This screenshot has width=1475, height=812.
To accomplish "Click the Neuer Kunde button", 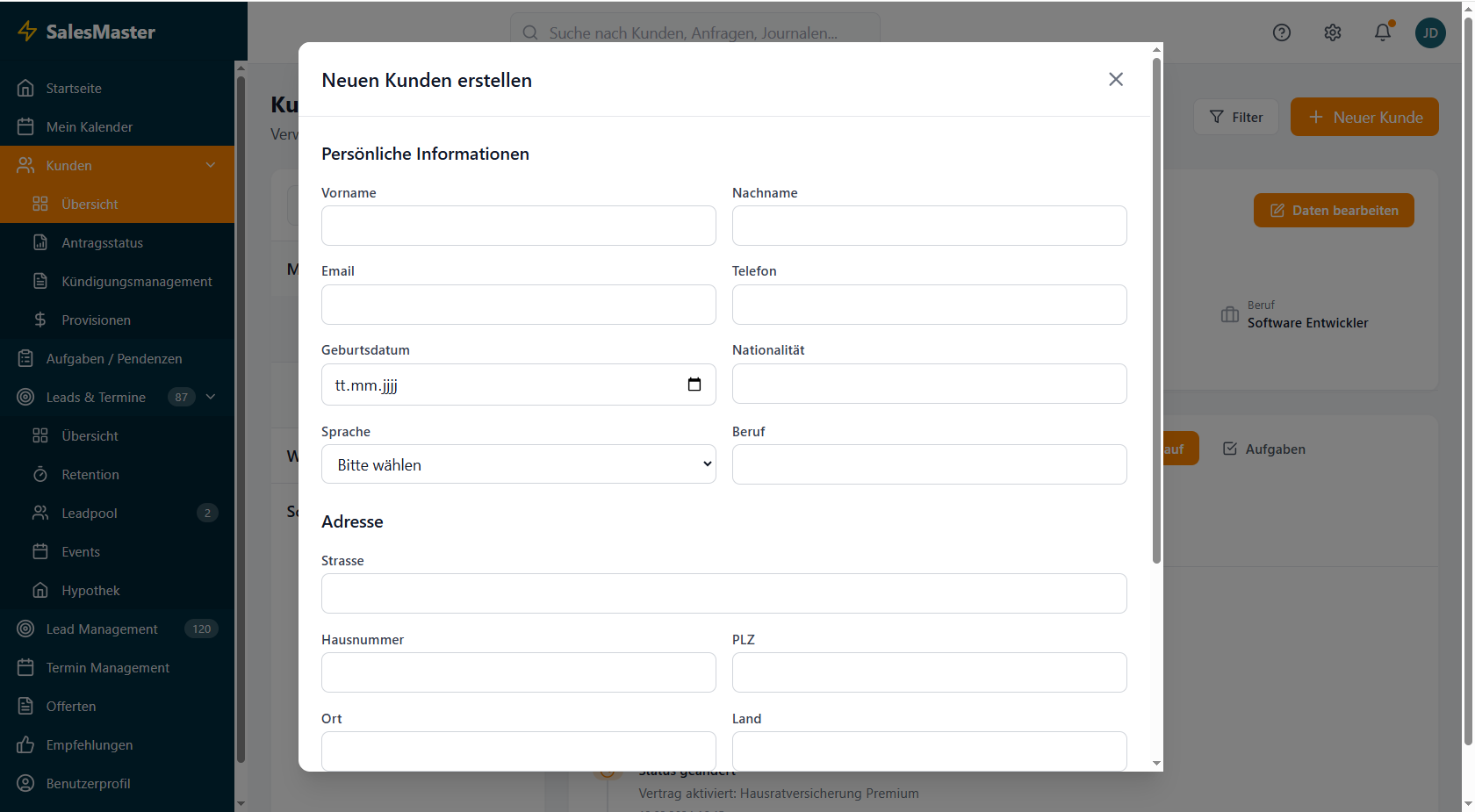I will coord(1363,118).
